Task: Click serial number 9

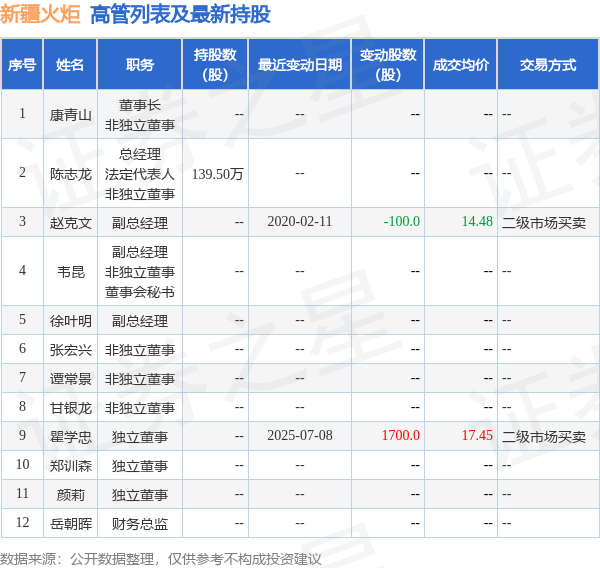Action: [23, 435]
